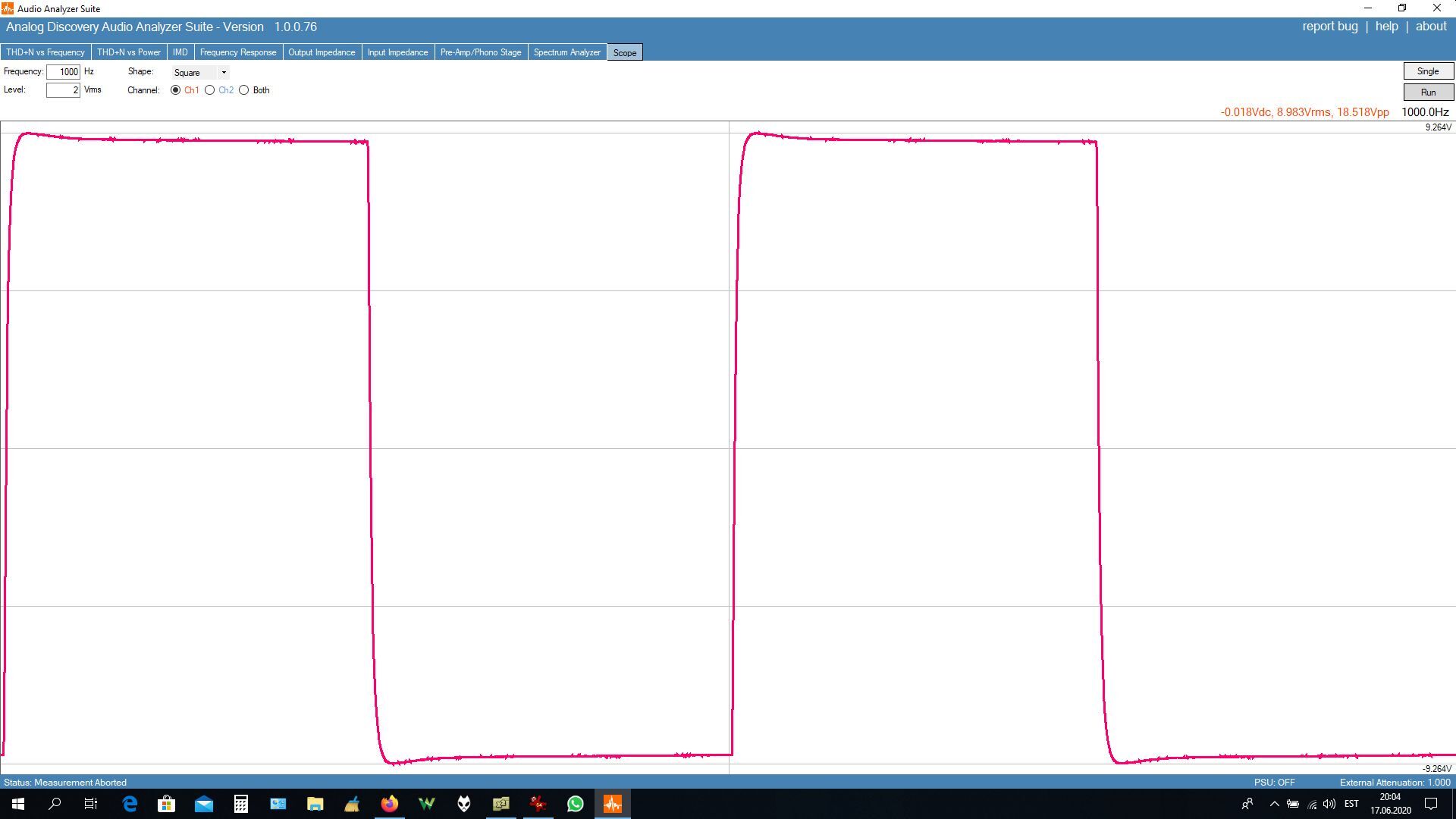
Task: Open the Shape dropdown showing Square
Action: tap(200, 73)
